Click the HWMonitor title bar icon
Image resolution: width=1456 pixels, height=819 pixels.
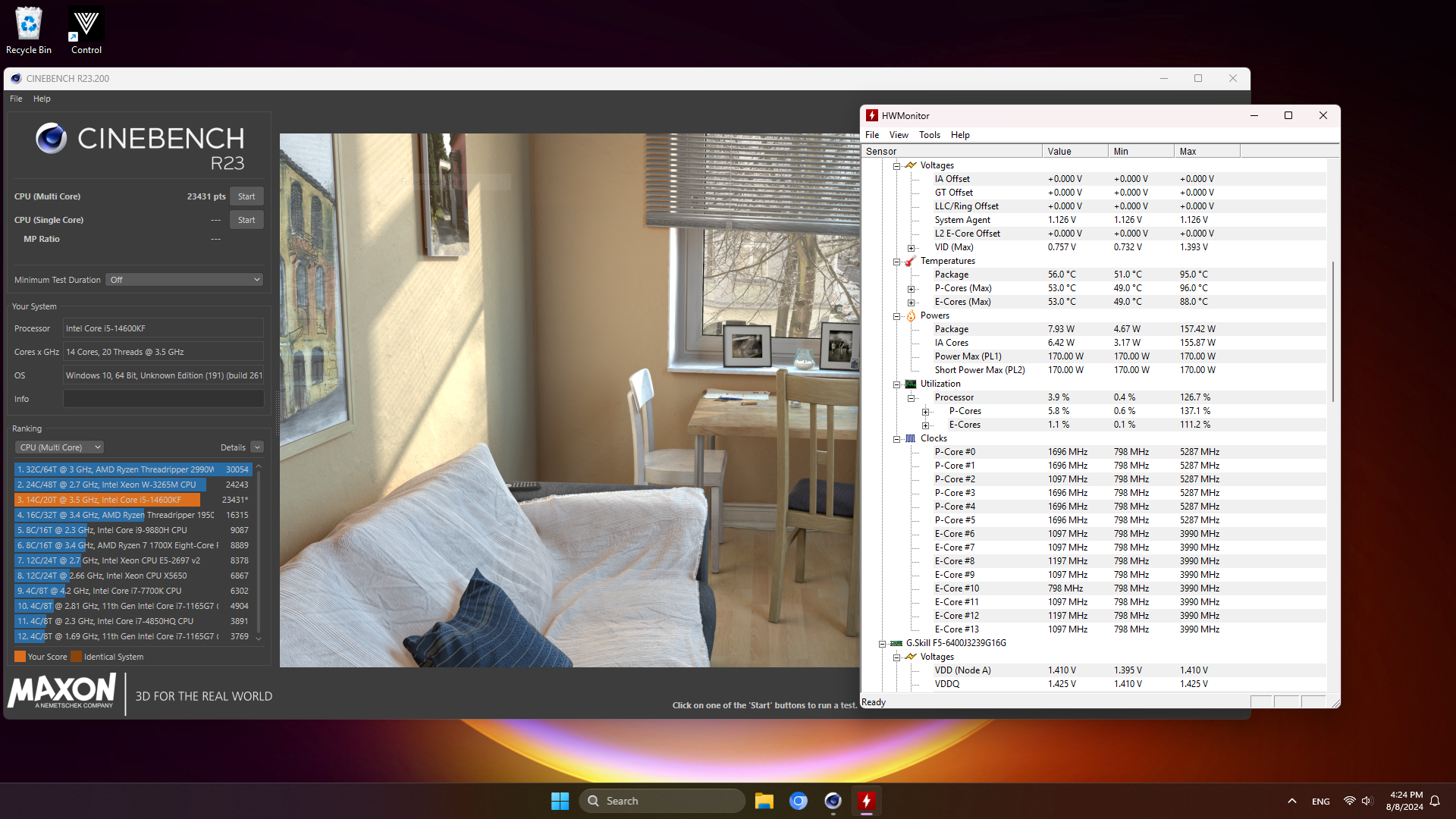[872, 115]
